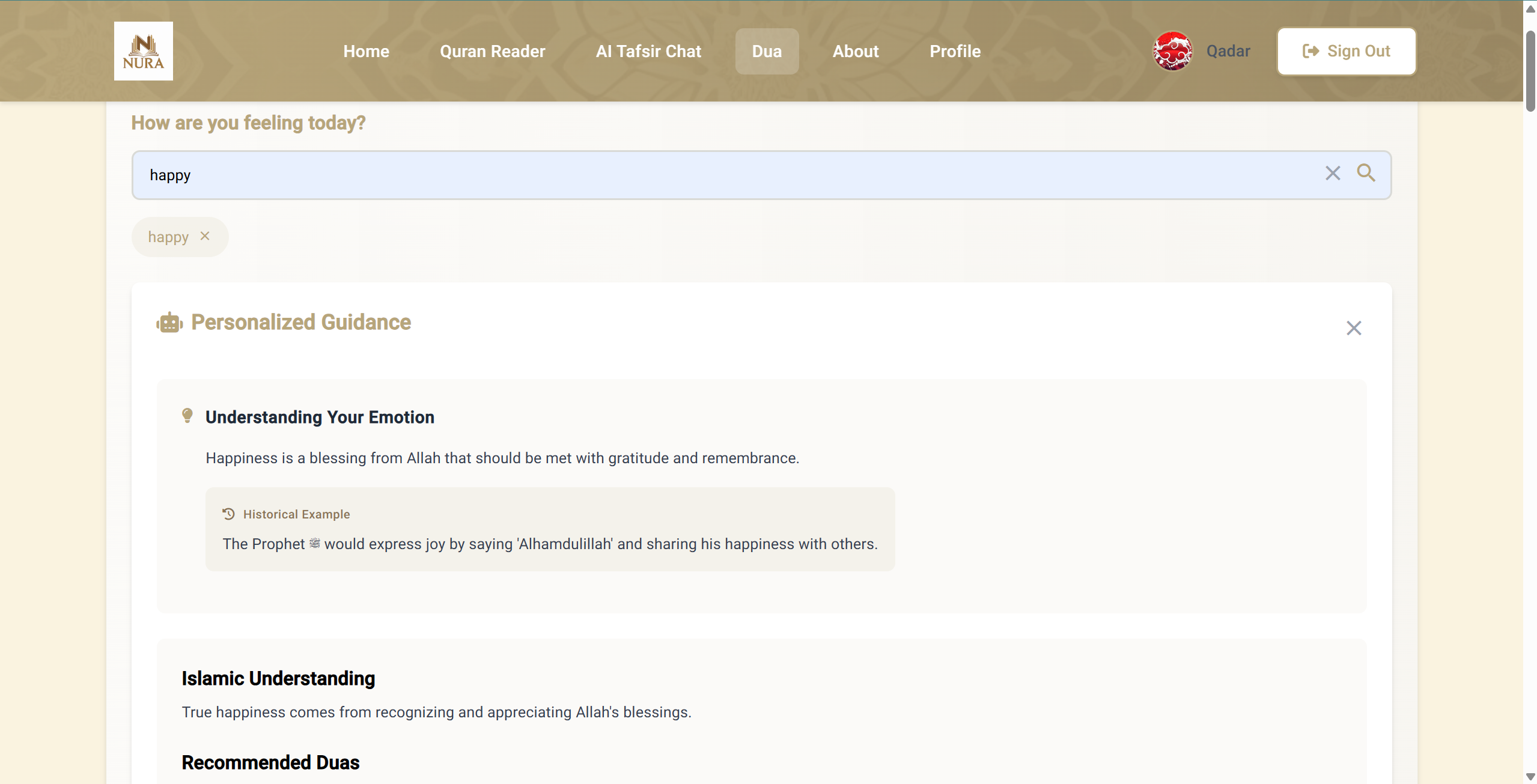Image resolution: width=1537 pixels, height=784 pixels.
Task: Clear the search field with X icon
Action: click(x=1333, y=173)
